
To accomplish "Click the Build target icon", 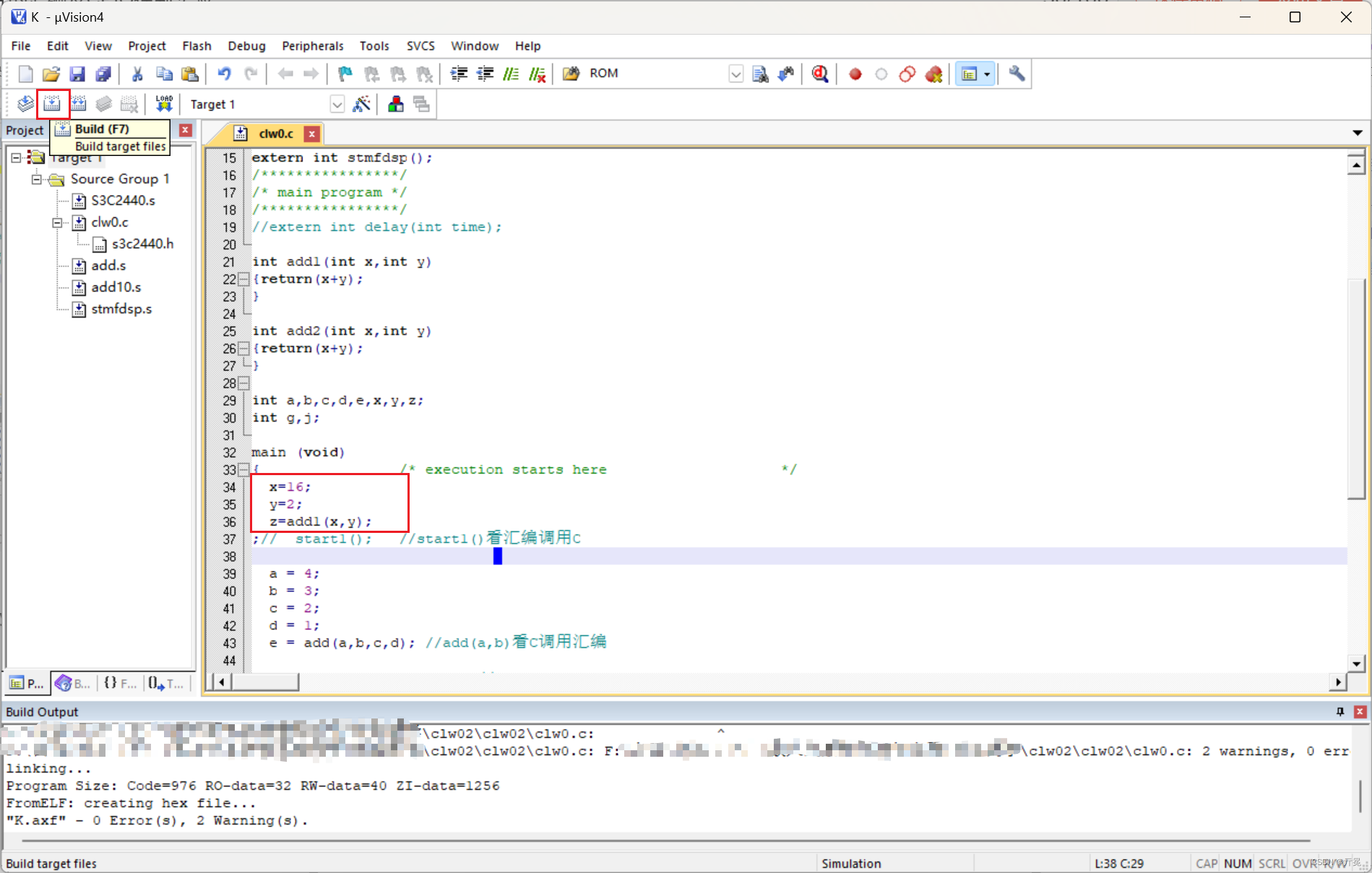I will click(52, 104).
